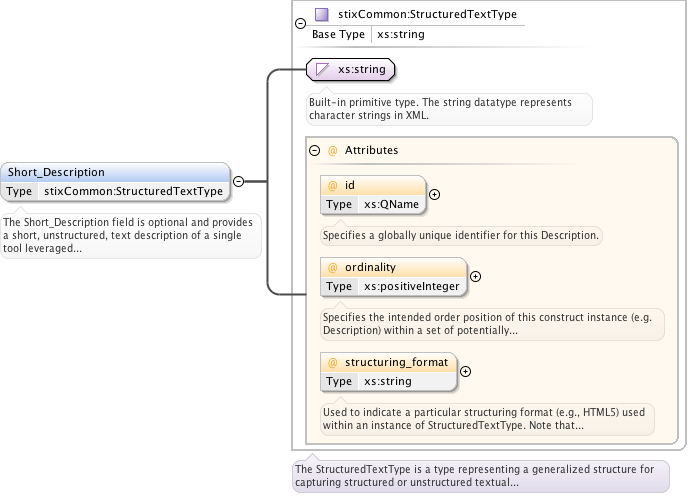The image size is (688, 496).
Task: Click the xs:QName type of id
Action: [391, 204]
